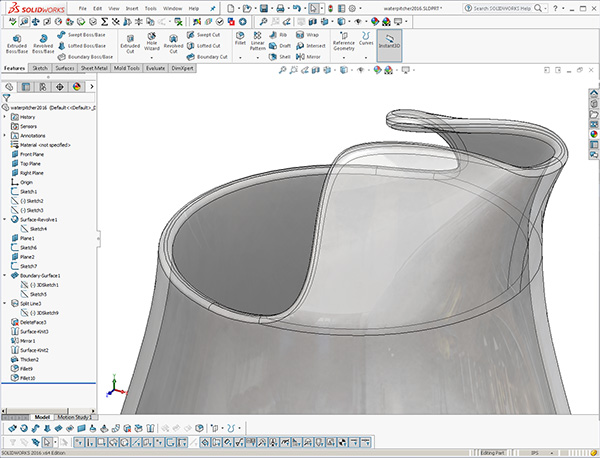Select Thicken2 feature in tree
The width and height of the screenshot is (600, 458).
coord(25,359)
